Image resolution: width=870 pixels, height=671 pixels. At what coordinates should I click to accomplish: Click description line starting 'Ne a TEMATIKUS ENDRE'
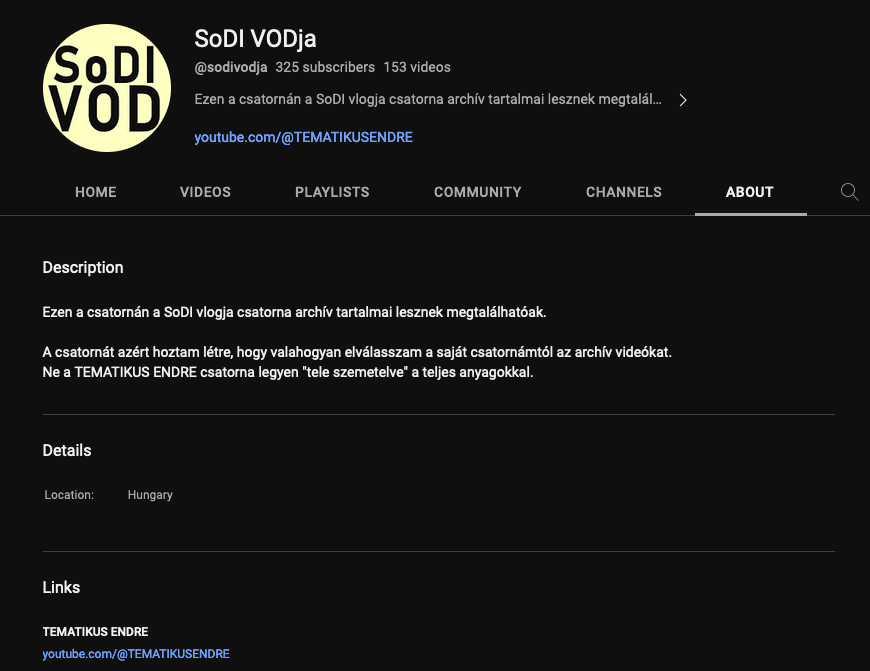pyautogui.click(x=288, y=372)
